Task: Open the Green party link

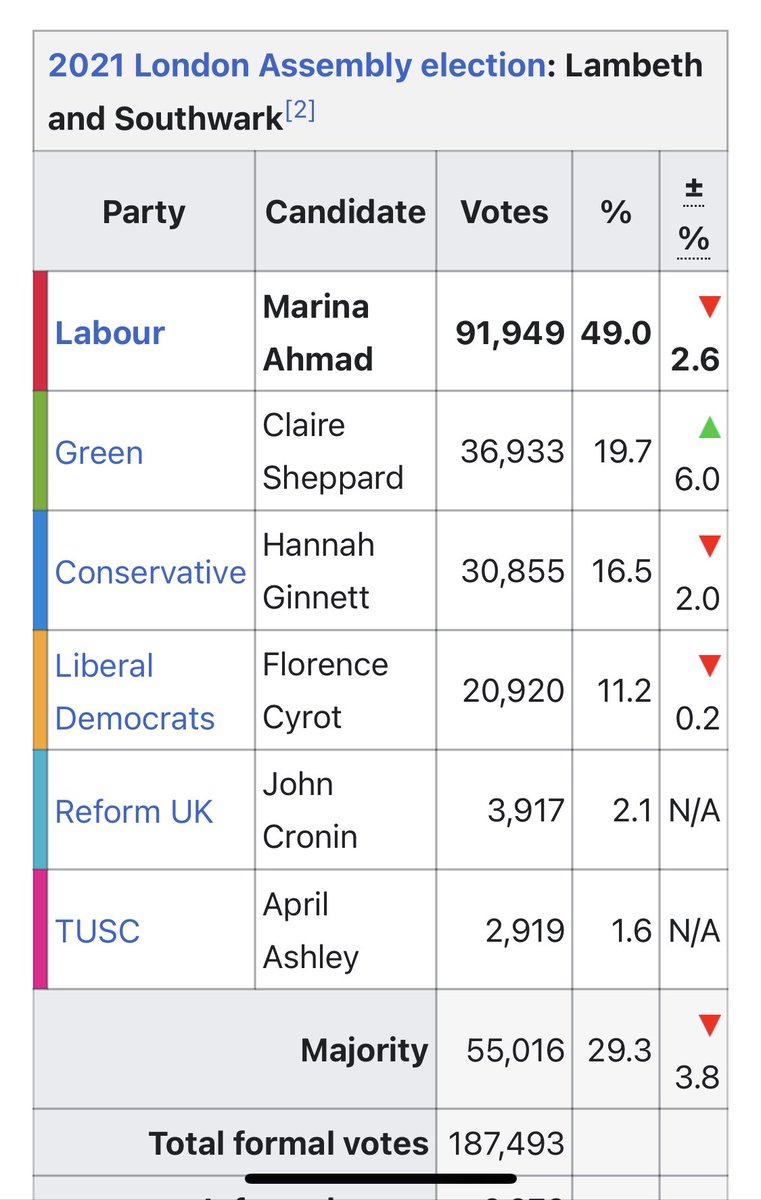Action: (x=99, y=452)
